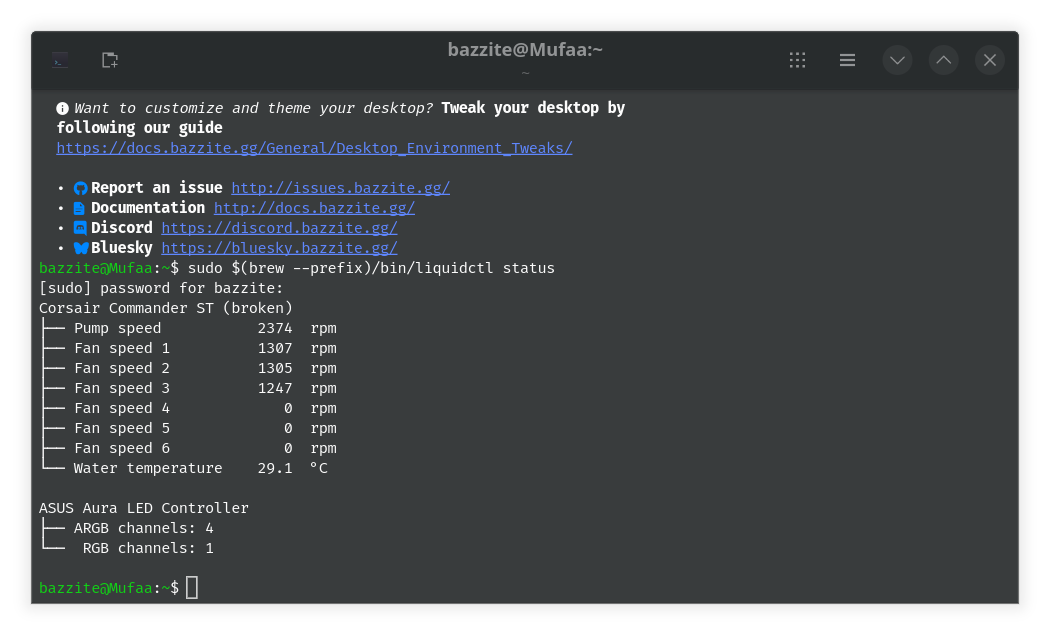Open a new terminal tab
The image size is (1050, 635).
[x=110, y=60]
